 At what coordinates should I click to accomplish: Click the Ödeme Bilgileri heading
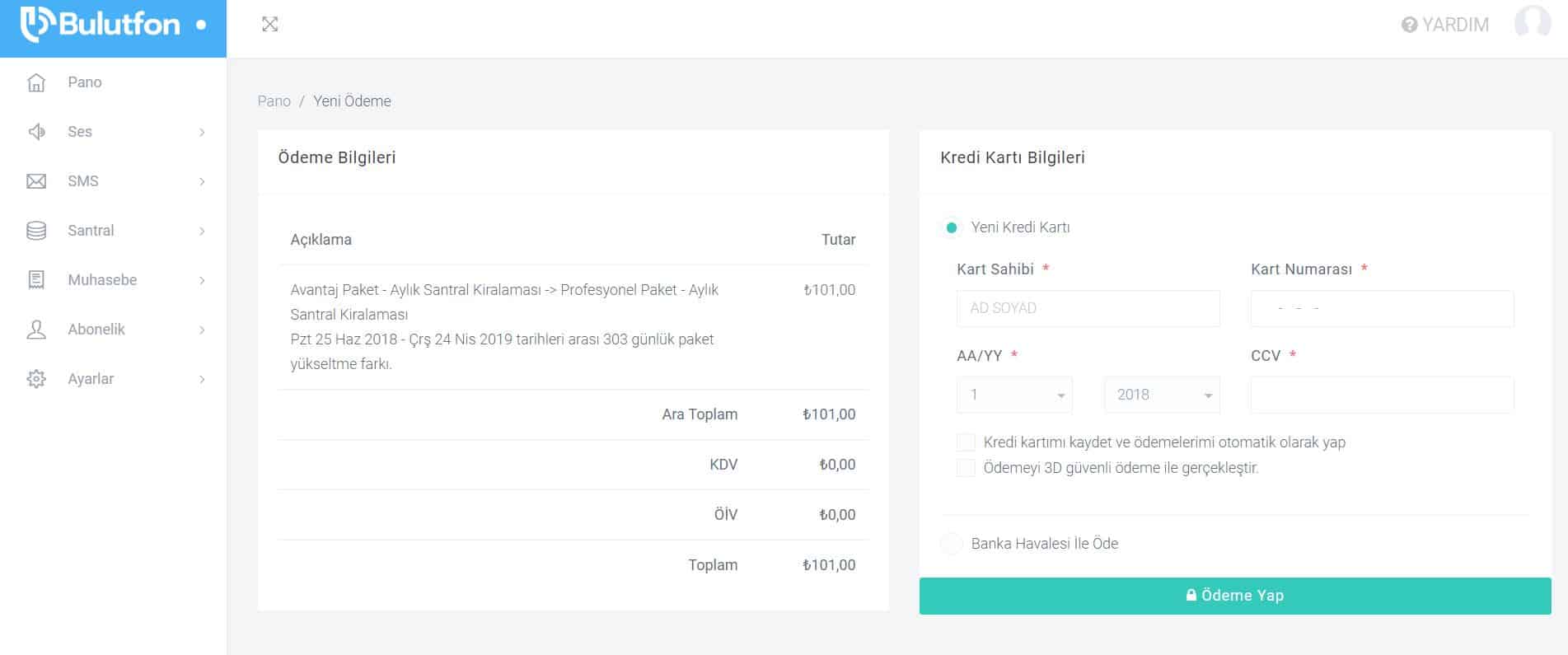(337, 157)
